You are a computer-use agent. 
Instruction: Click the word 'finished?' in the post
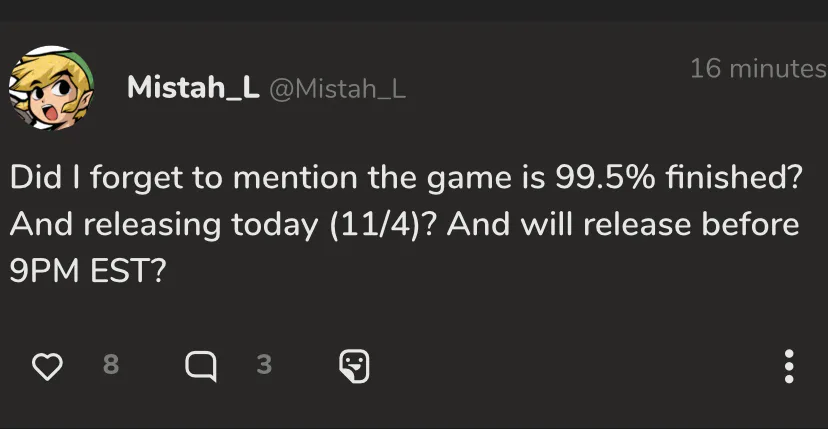click(x=731, y=179)
